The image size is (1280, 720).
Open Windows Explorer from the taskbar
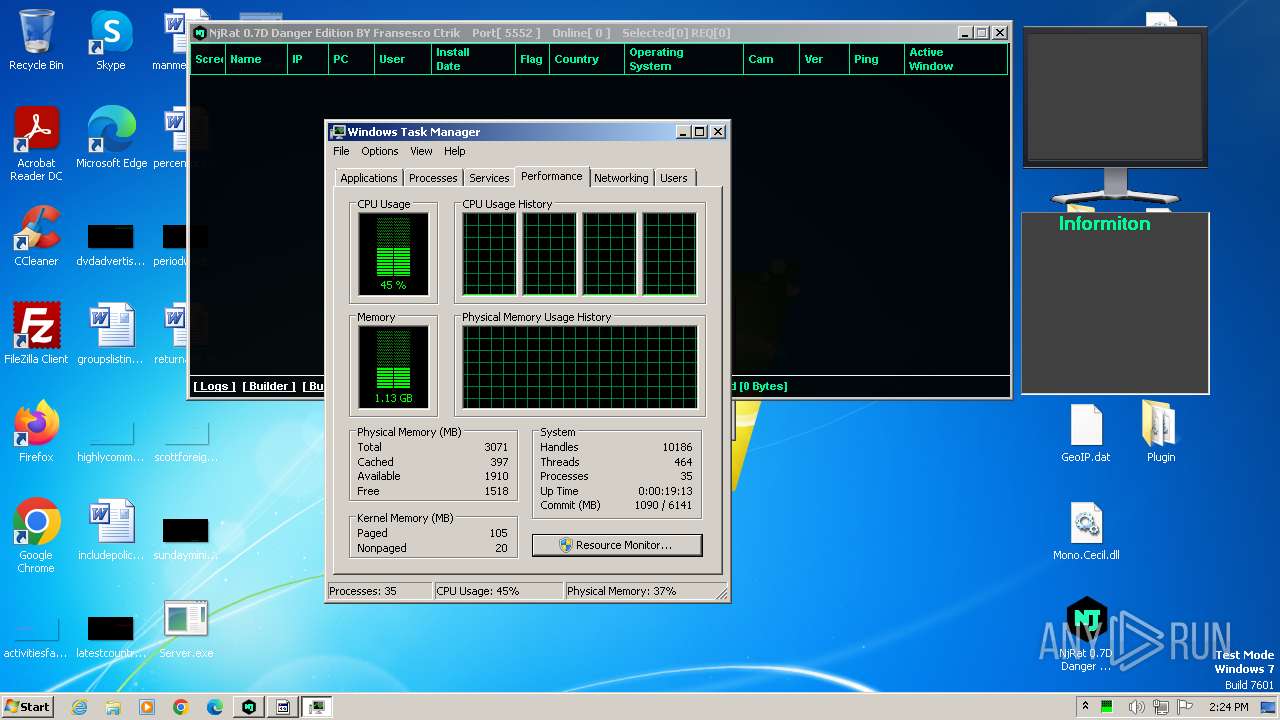pos(113,707)
